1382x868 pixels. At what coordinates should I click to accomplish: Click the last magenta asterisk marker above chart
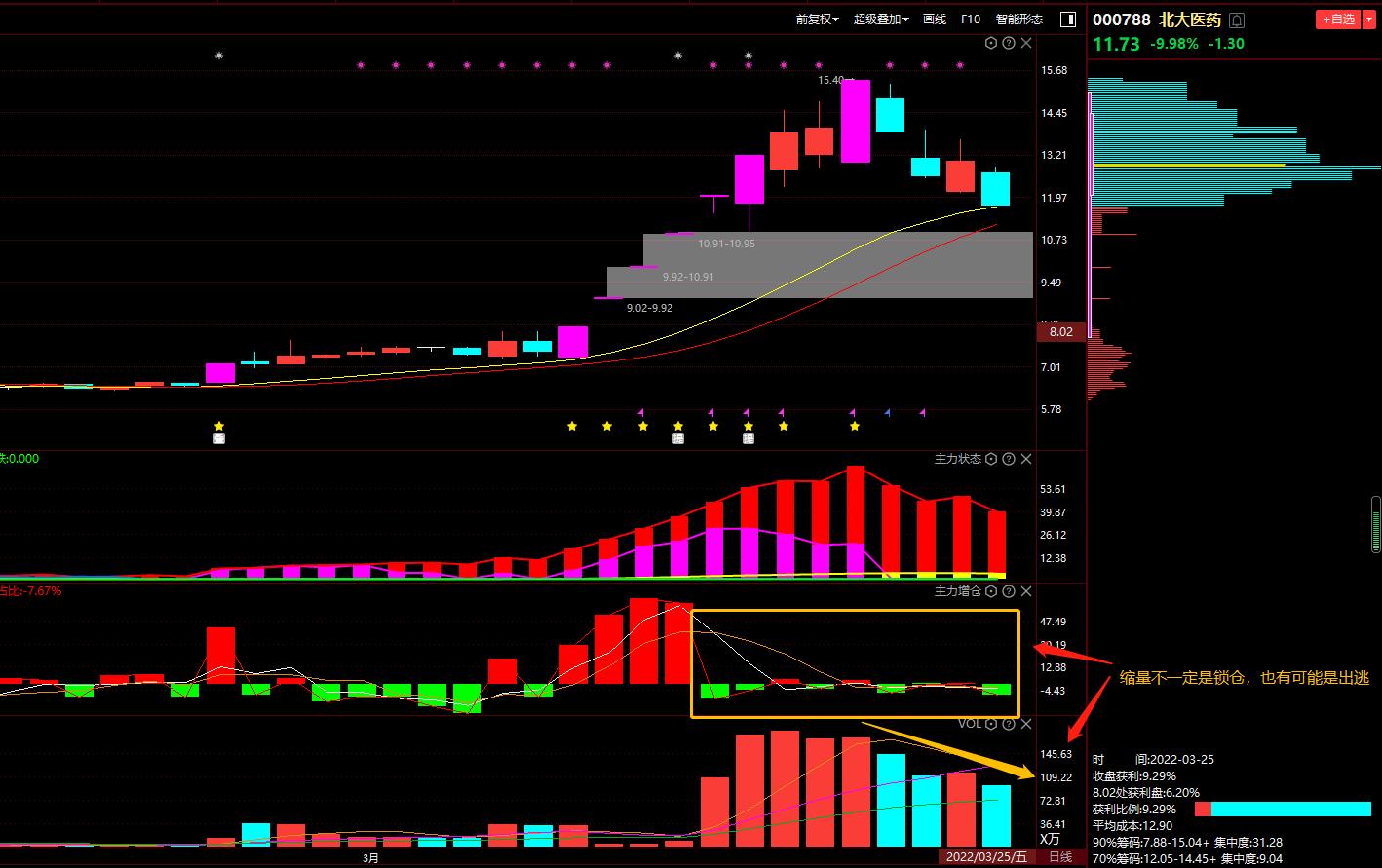click(x=960, y=65)
